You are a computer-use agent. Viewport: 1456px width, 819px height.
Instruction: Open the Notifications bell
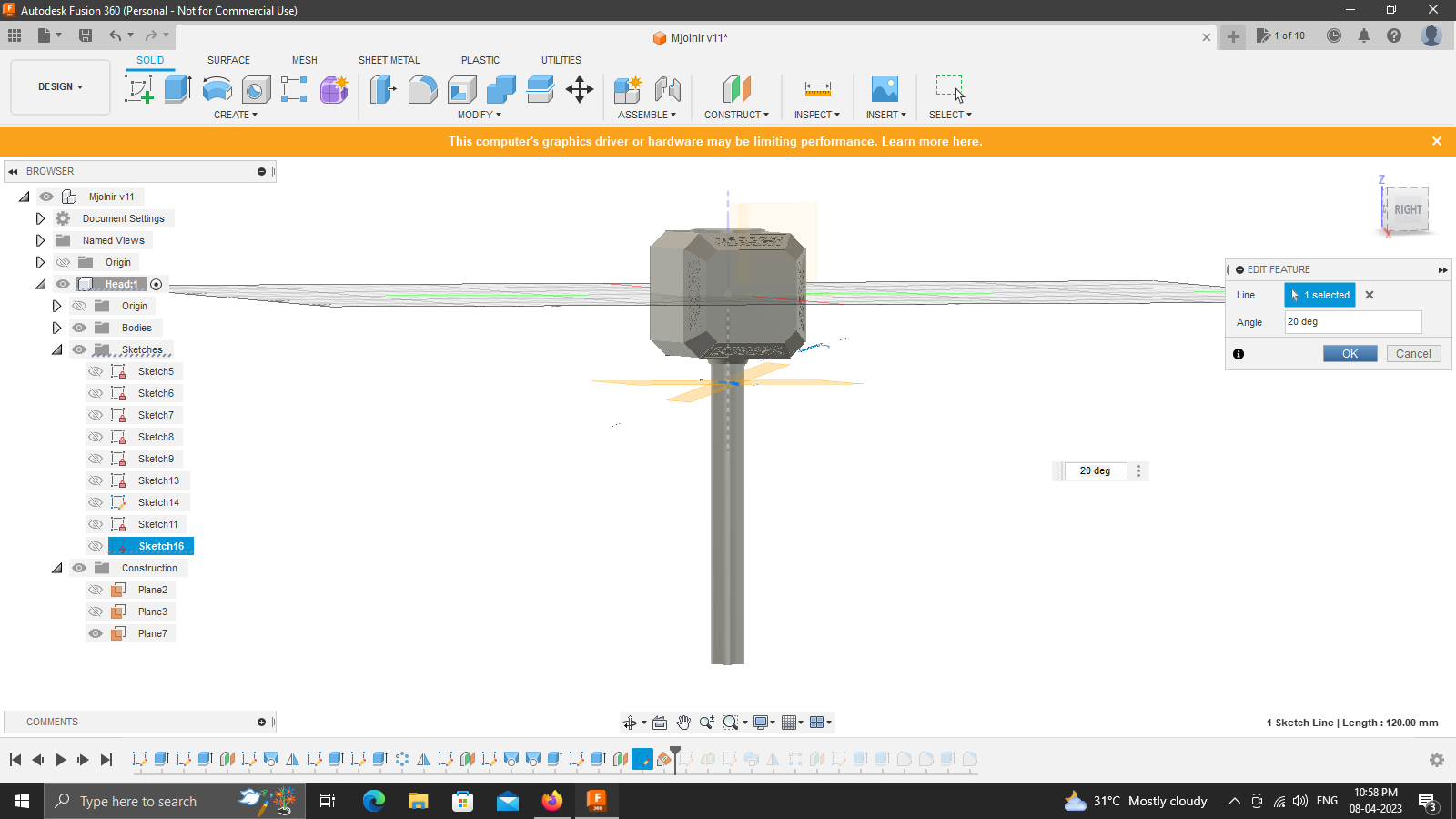click(x=1363, y=35)
